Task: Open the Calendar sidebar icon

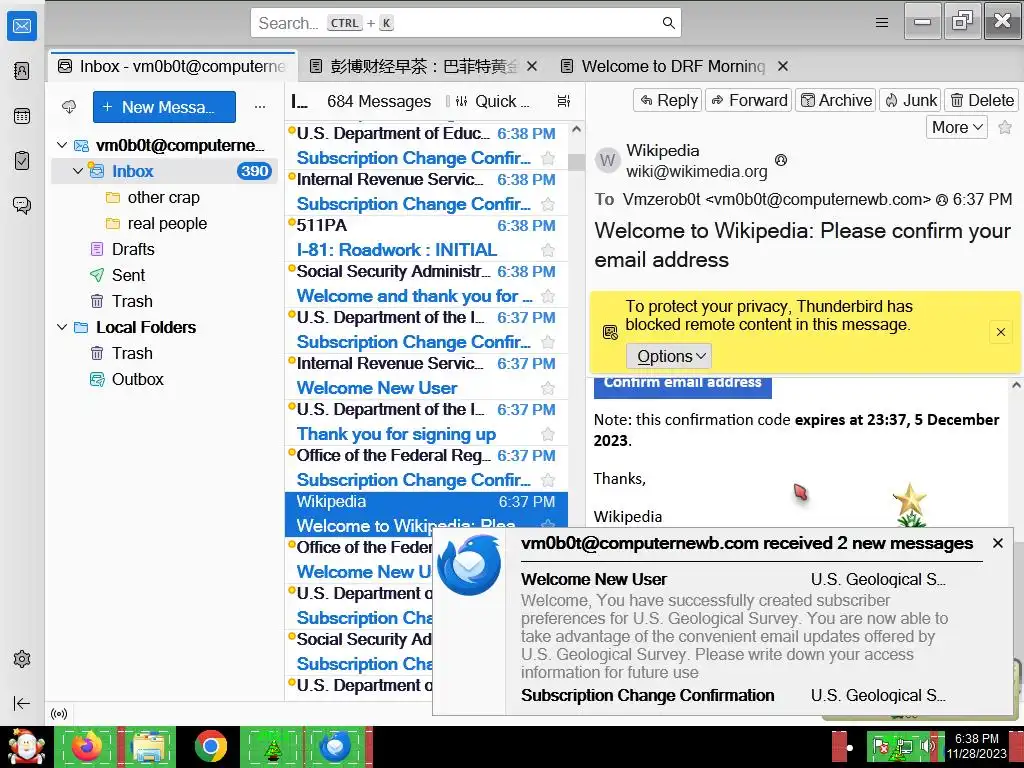Action: click(x=22, y=116)
